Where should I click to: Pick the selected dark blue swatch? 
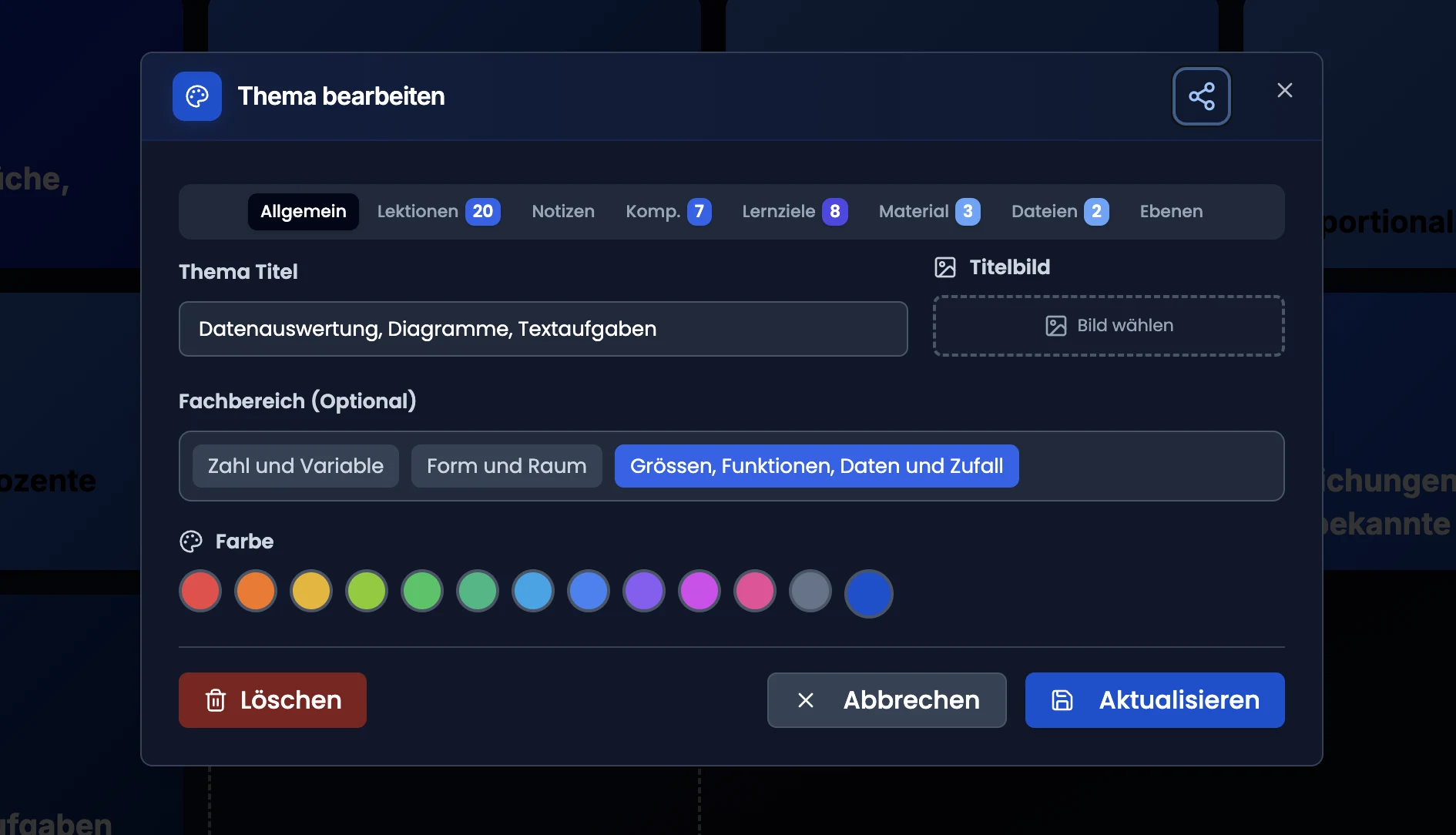869,594
